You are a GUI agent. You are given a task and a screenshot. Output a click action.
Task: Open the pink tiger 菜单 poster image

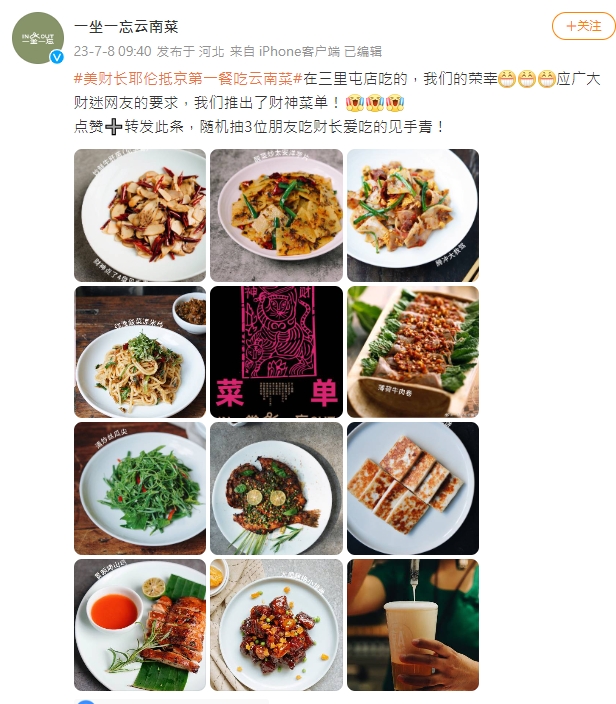[277, 352]
